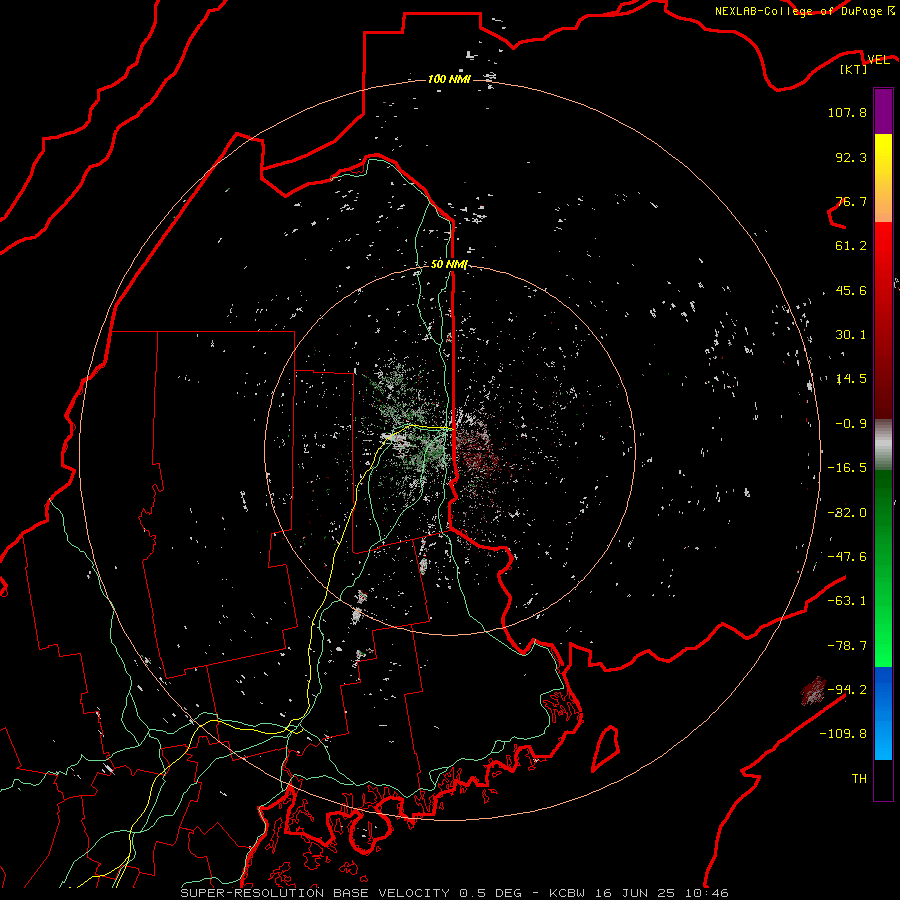This screenshot has height=900, width=900.
Task: Select the 61.2 legend value
Action: (851, 246)
